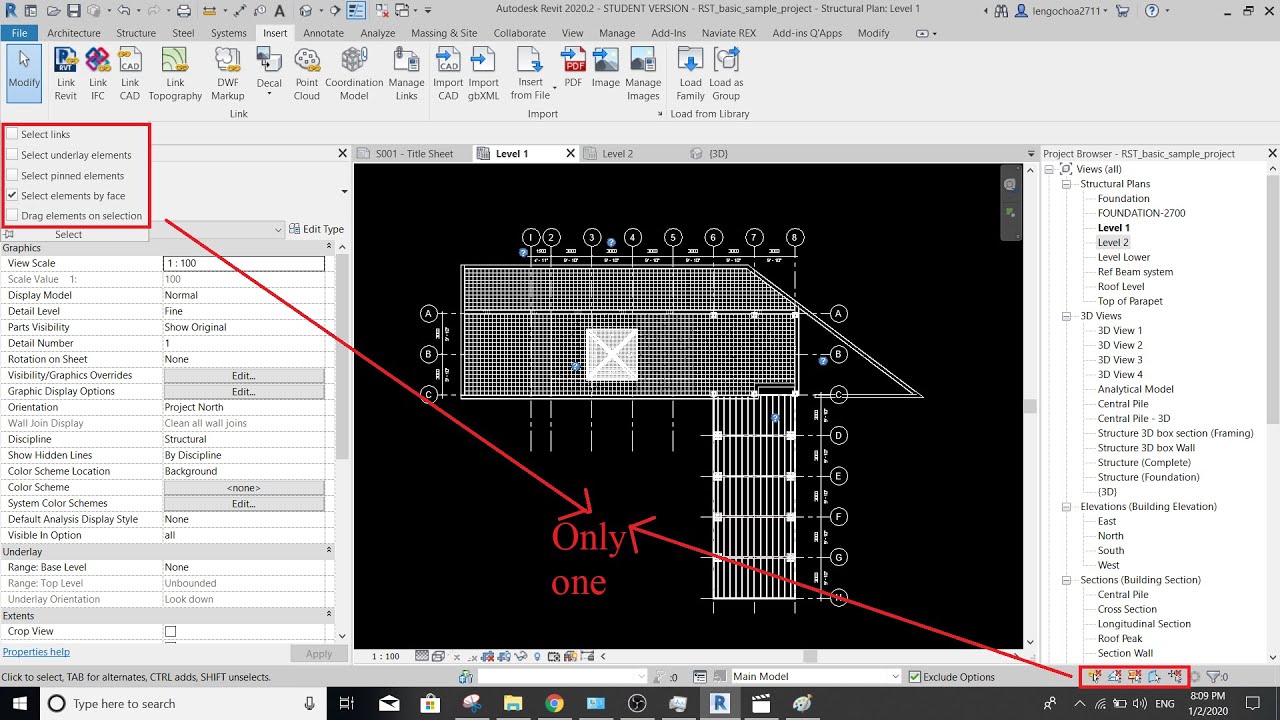Uncheck the Exclude Options checkbox
Image resolution: width=1280 pixels, height=720 pixels.
point(914,677)
